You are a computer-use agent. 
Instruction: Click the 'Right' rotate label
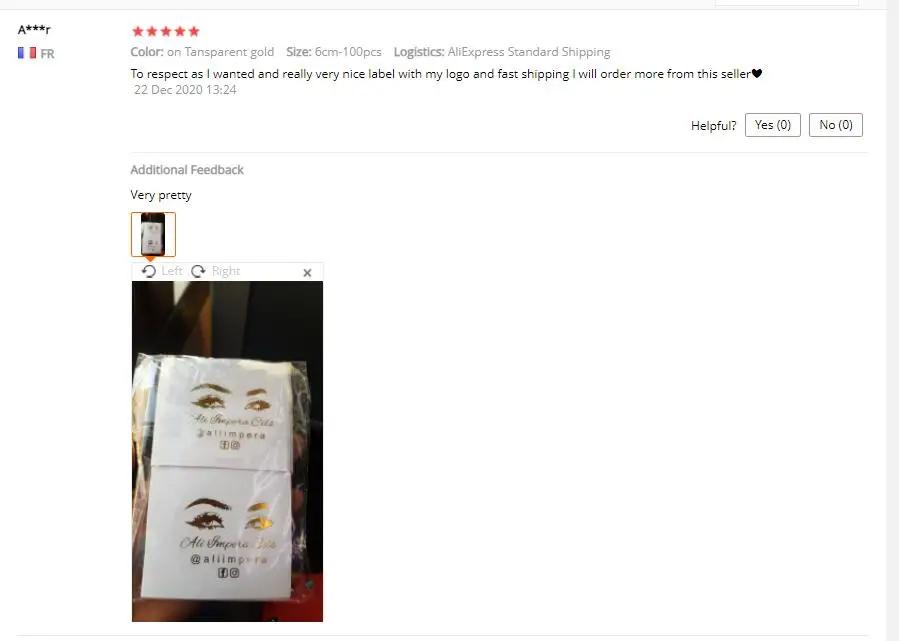[x=226, y=271]
